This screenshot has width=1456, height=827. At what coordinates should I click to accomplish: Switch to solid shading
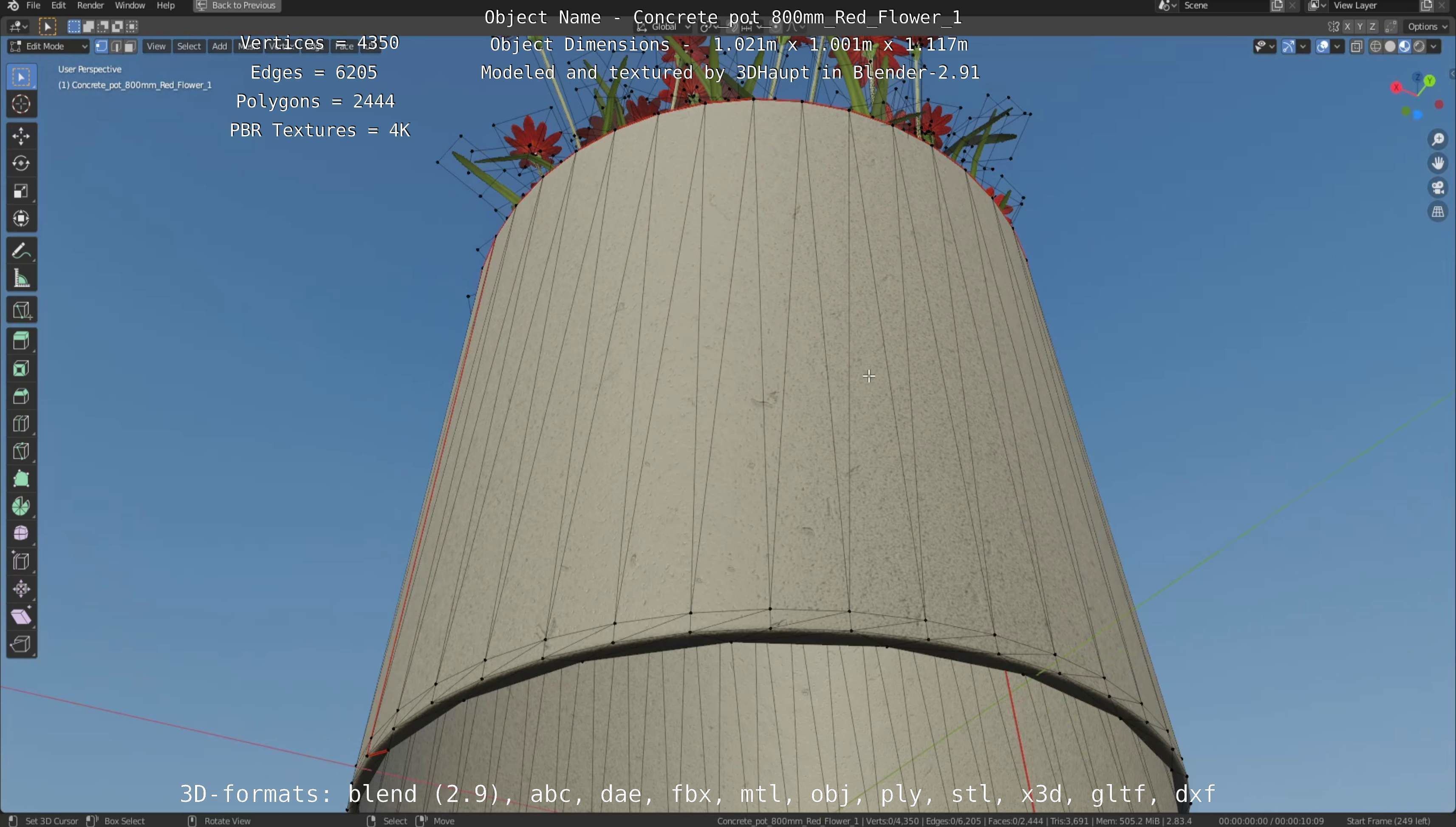click(x=1390, y=47)
